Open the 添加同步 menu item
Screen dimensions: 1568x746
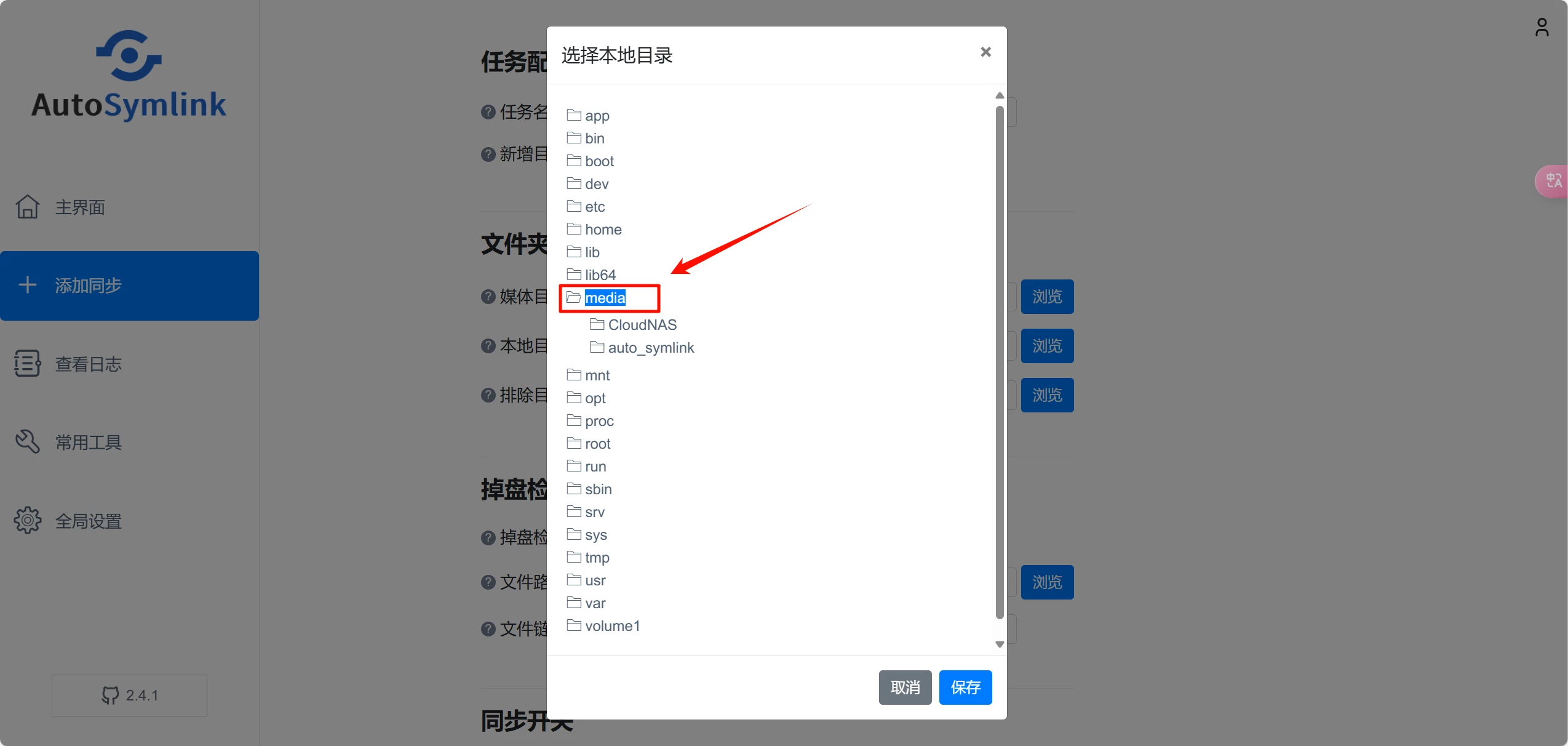(x=129, y=286)
